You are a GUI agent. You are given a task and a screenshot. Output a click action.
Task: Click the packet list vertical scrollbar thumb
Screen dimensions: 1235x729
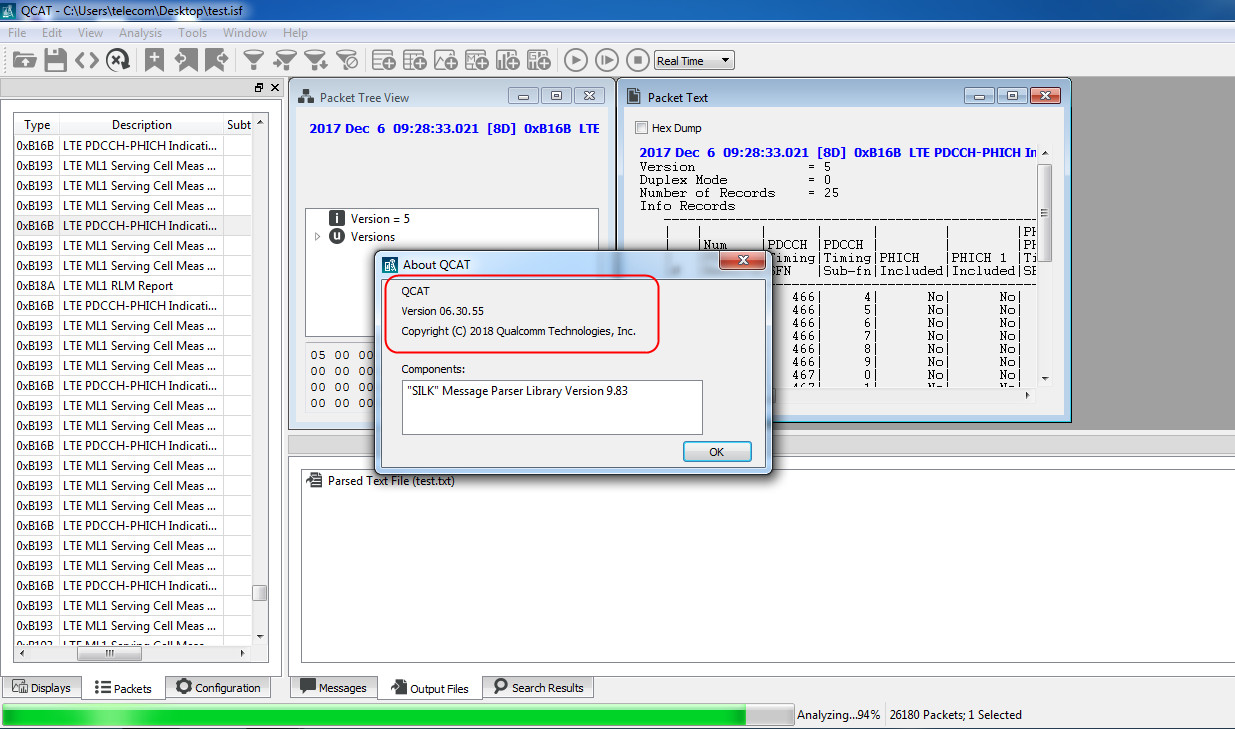pyautogui.click(x=260, y=593)
